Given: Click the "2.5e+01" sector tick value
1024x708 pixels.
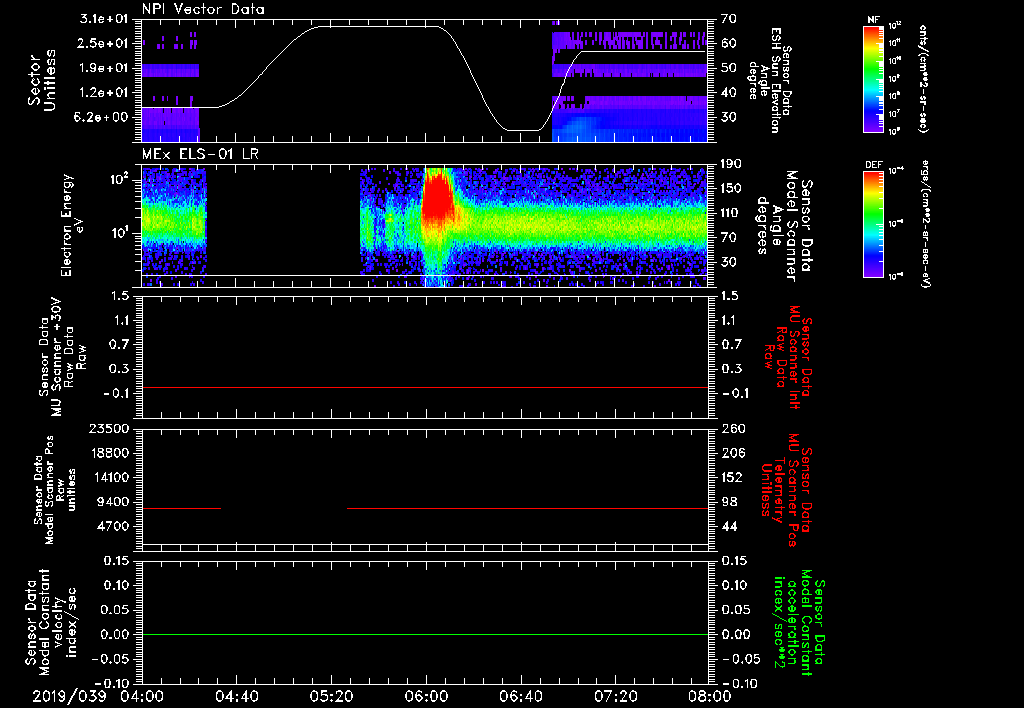Looking at the screenshot, I should tap(104, 43).
